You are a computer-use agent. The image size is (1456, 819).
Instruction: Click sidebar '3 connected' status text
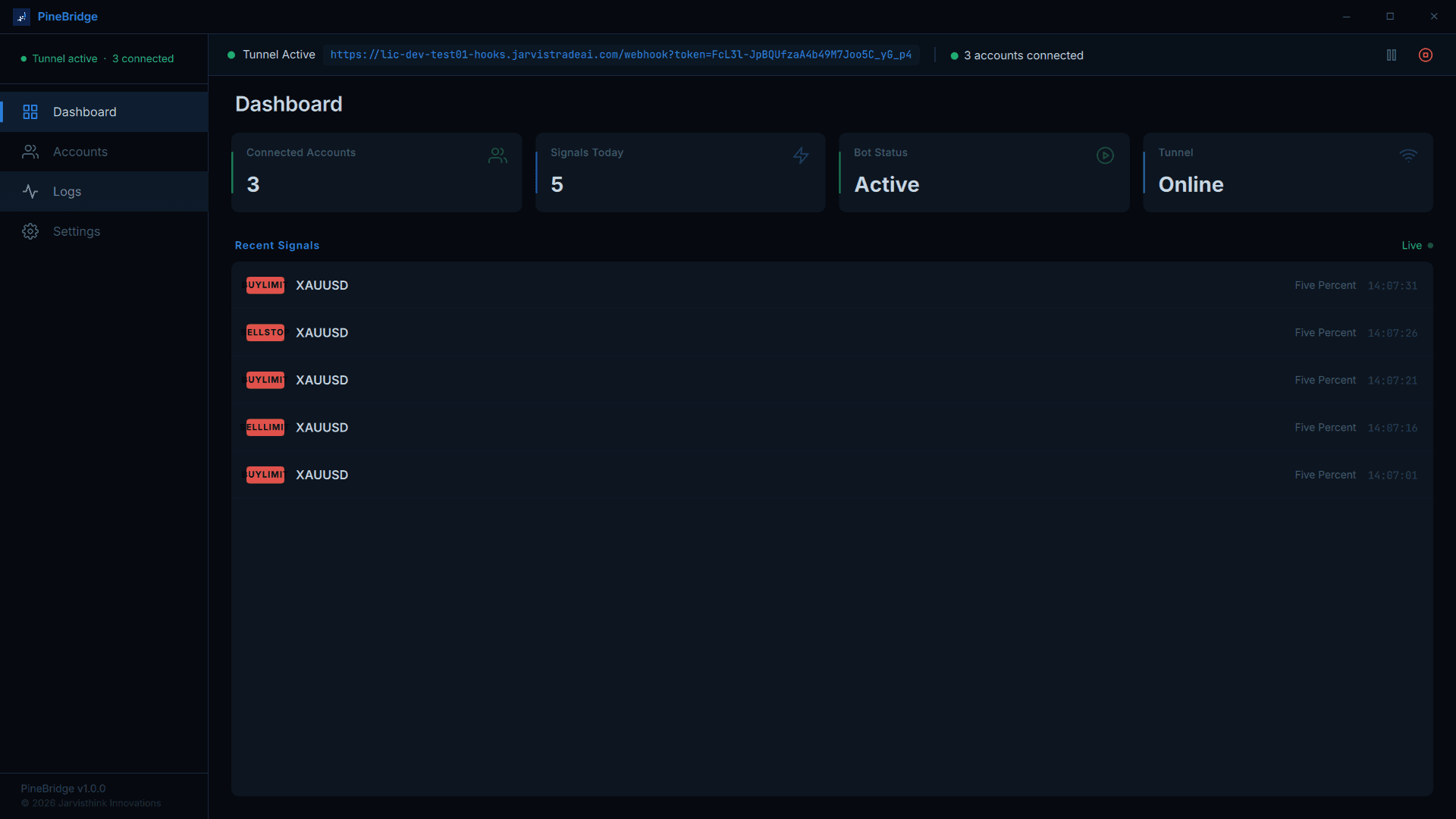click(x=143, y=58)
